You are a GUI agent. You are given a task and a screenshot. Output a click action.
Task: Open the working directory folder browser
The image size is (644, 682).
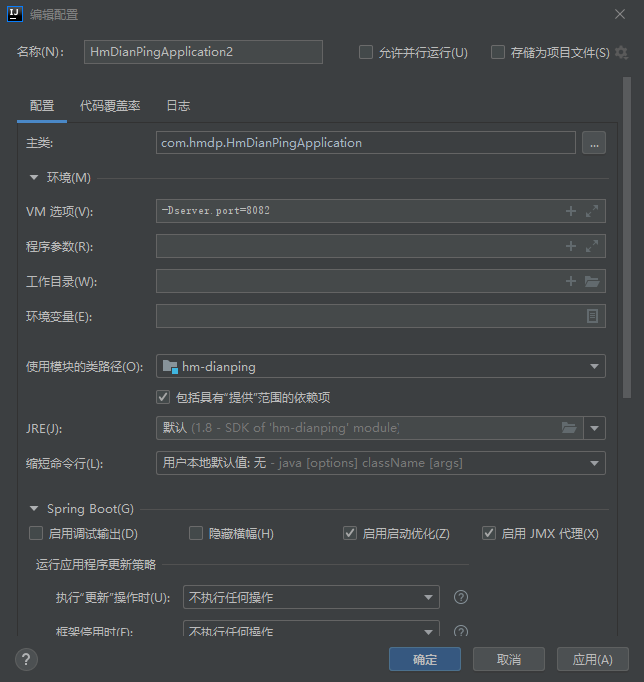(592, 281)
